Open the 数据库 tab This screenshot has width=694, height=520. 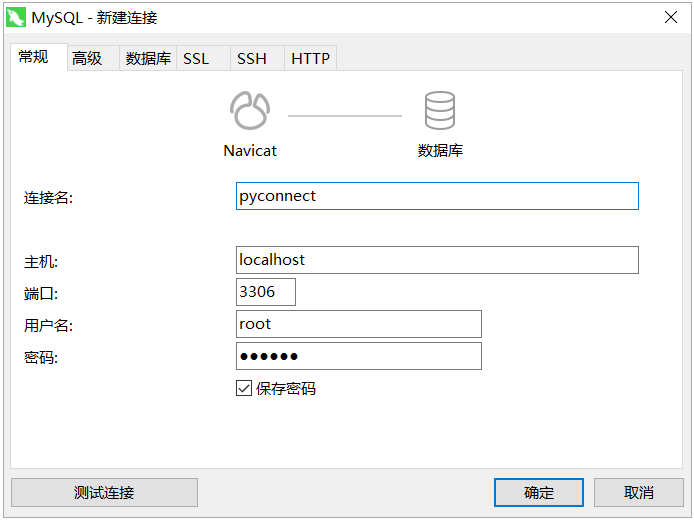point(148,58)
